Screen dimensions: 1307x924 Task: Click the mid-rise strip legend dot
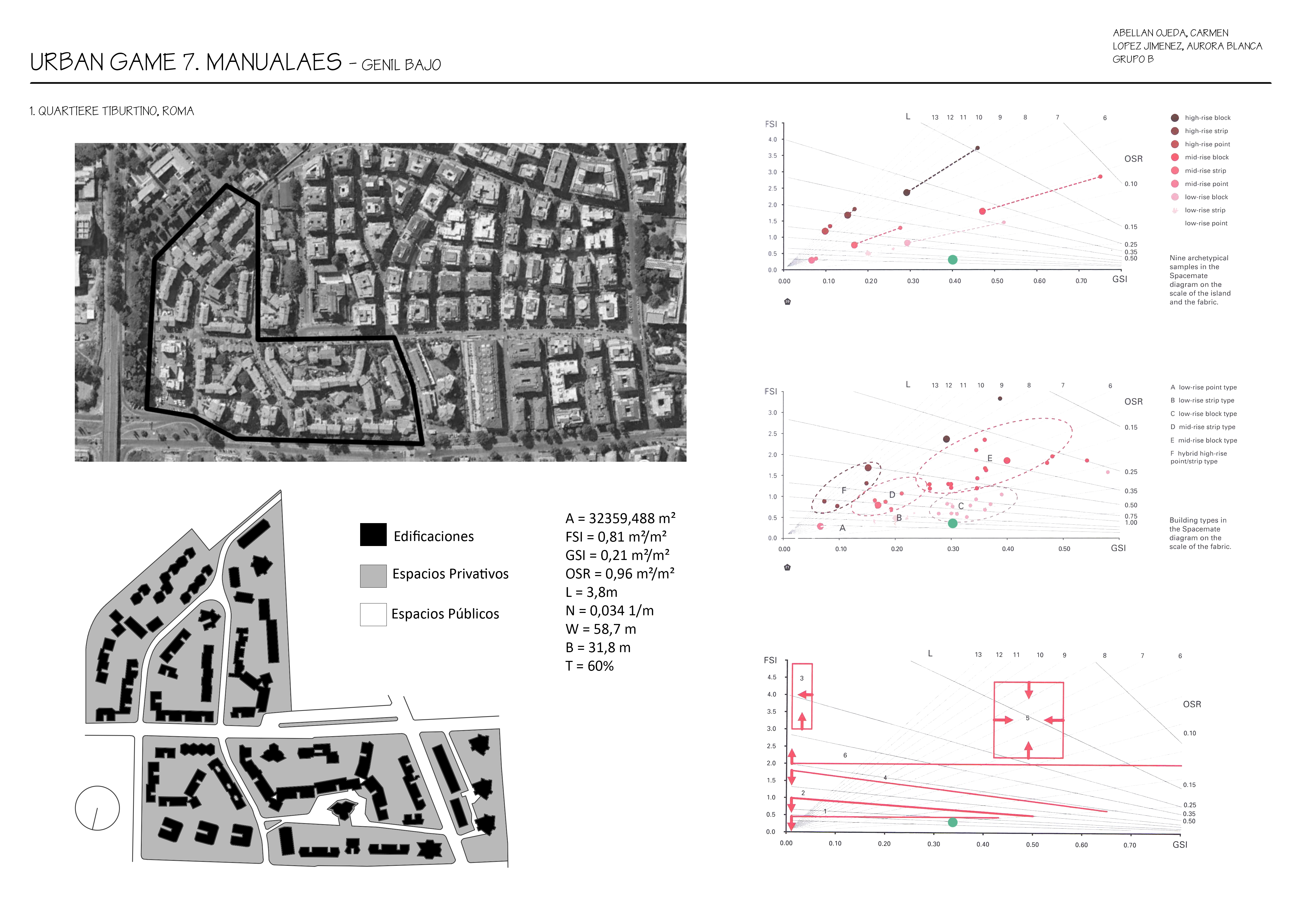click(x=1174, y=171)
